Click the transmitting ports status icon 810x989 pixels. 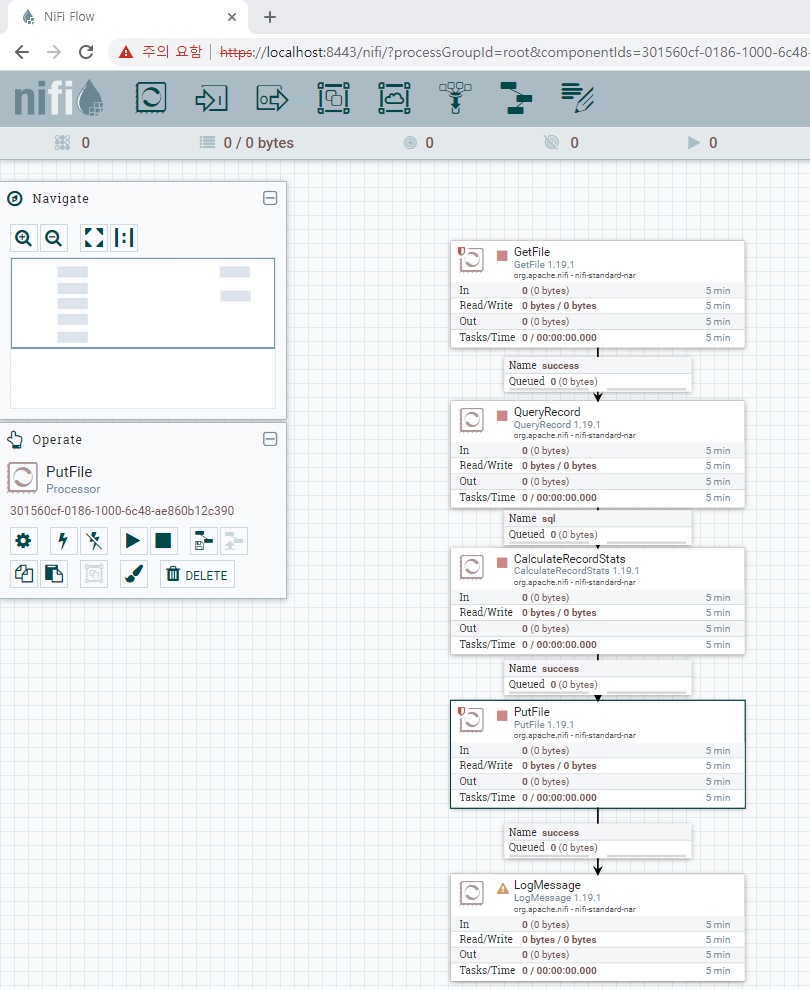coord(410,143)
